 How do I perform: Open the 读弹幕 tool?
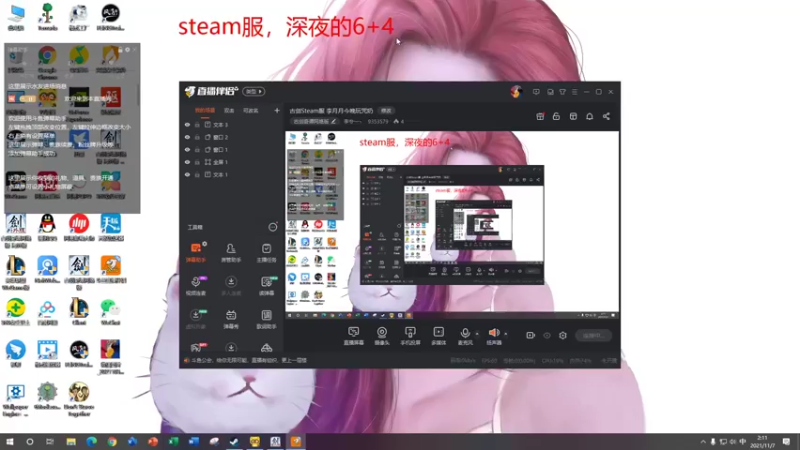click(266, 286)
